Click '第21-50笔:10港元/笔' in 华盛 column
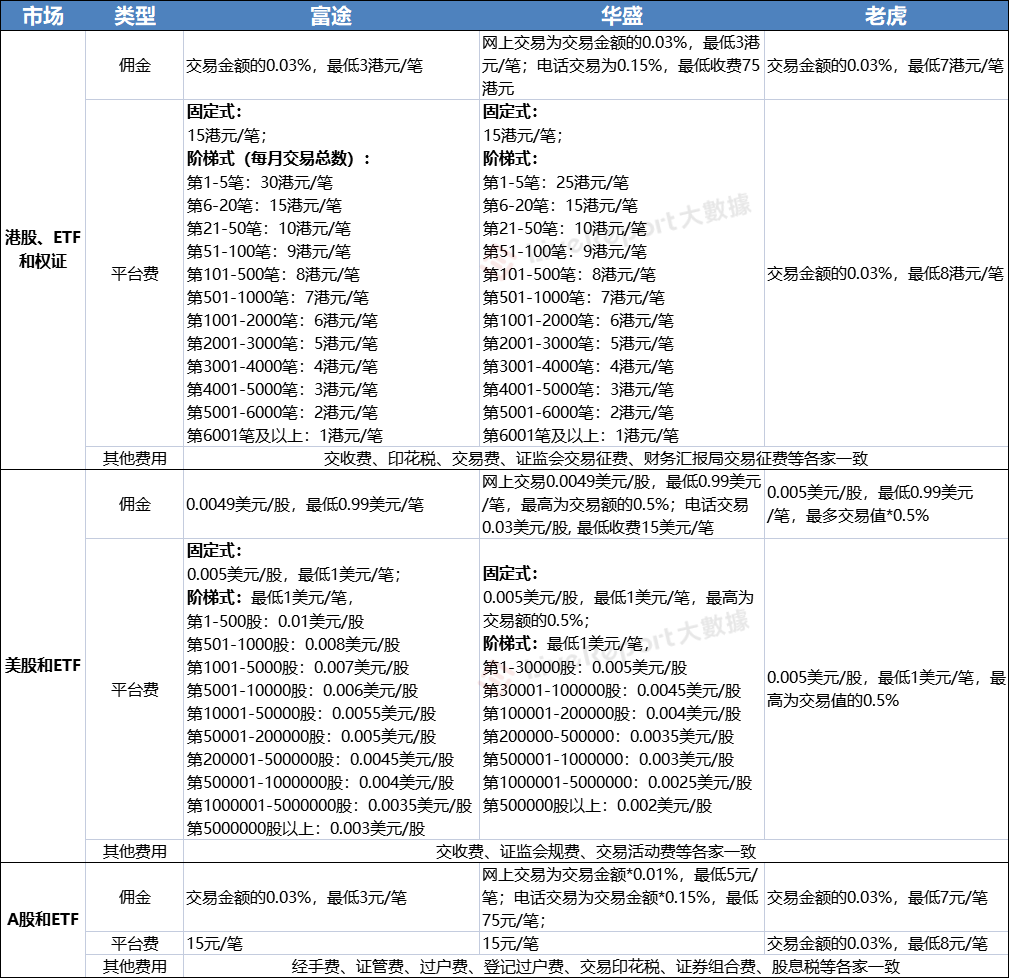Screen dimensions: 1009x978 (565, 228)
